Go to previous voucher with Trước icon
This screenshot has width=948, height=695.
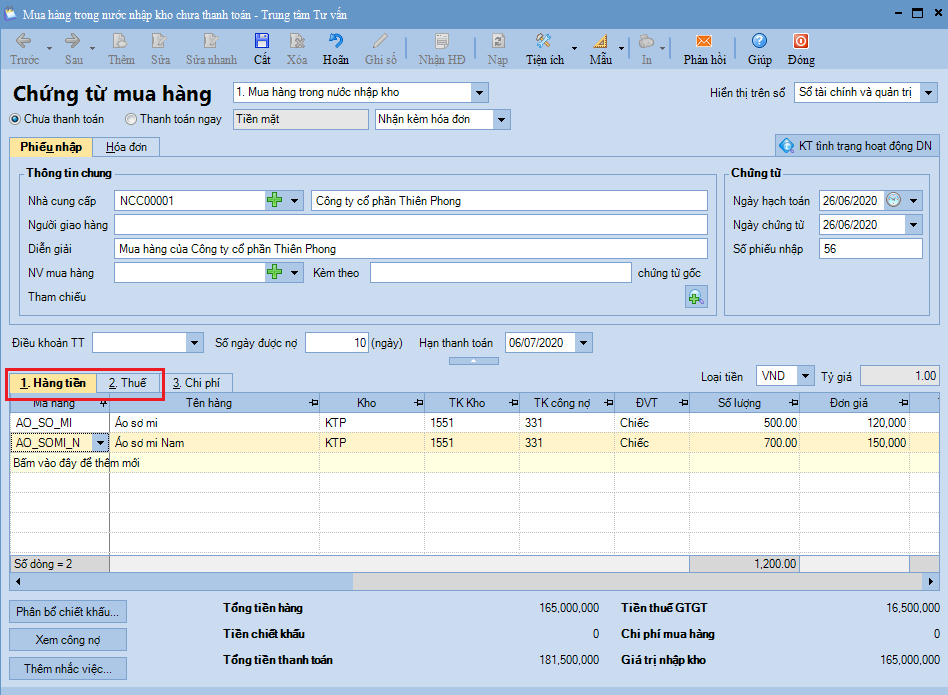24,41
